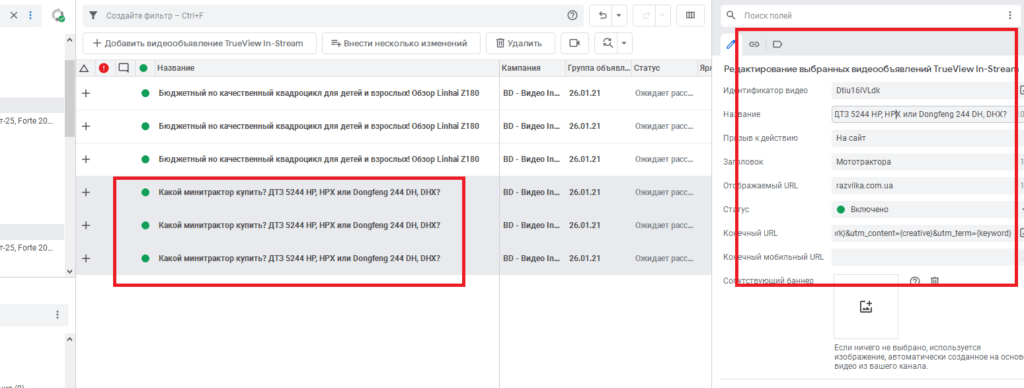This screenshot has height=388, width=1024.
Task: Open the search fields three-dot menu
Action: pos(1010,15)
